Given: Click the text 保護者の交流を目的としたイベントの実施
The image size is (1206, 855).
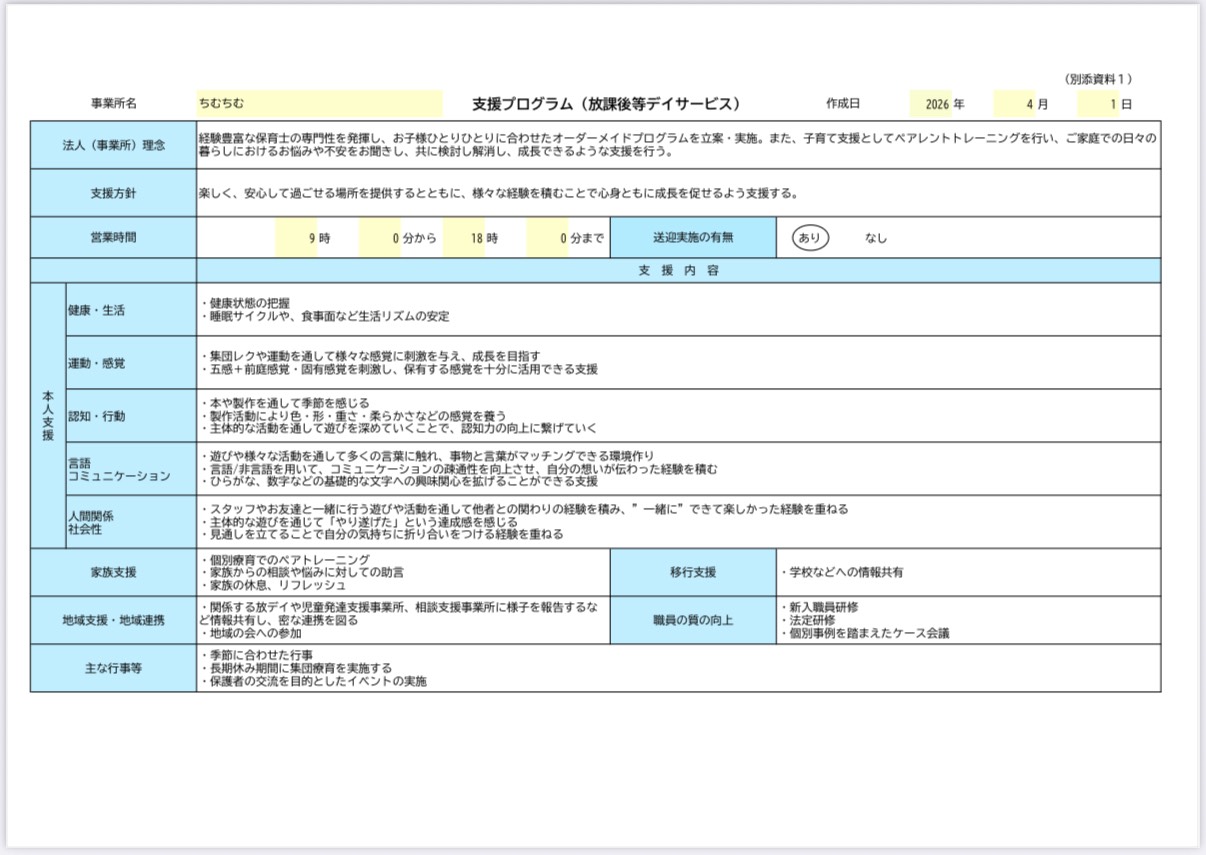Looking at the screenshot, I should click(x=313, y=681).
